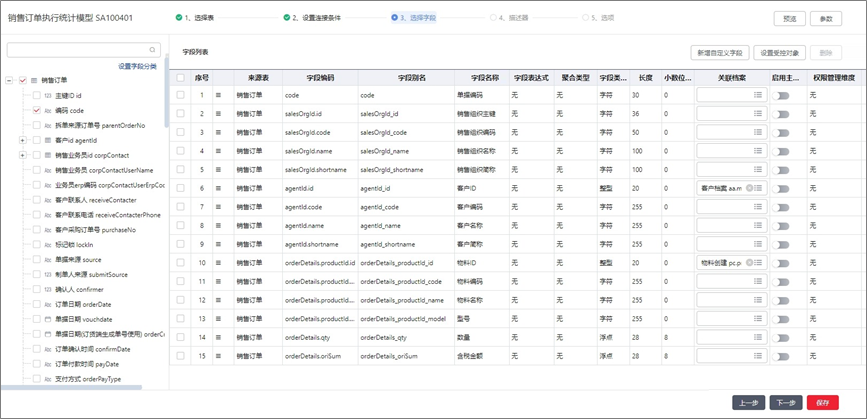Collapse the 销售订单 root tree node
This screenshot has width=867, height=419.
(9, 81)
